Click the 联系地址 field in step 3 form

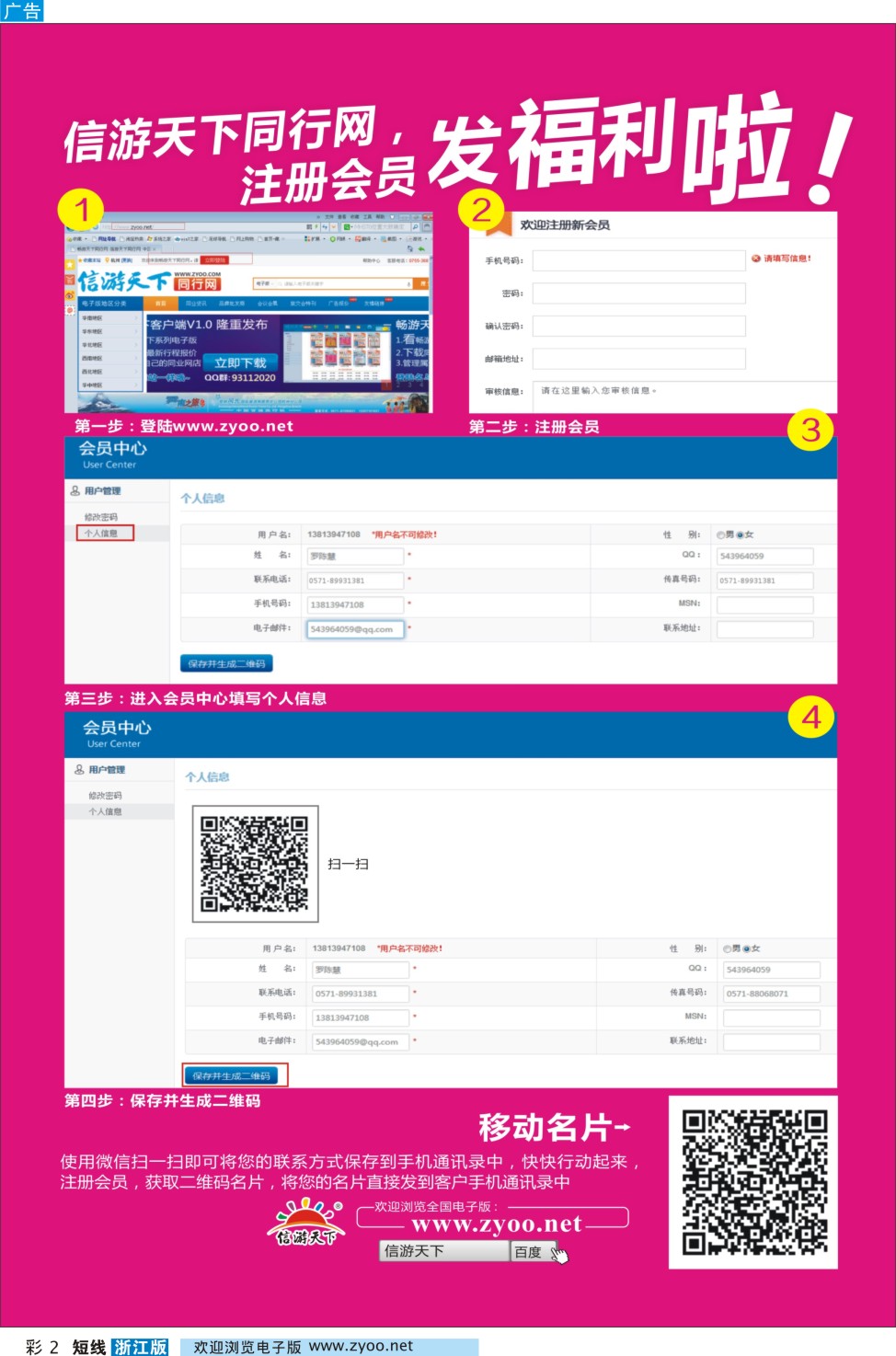pos(765,629)
